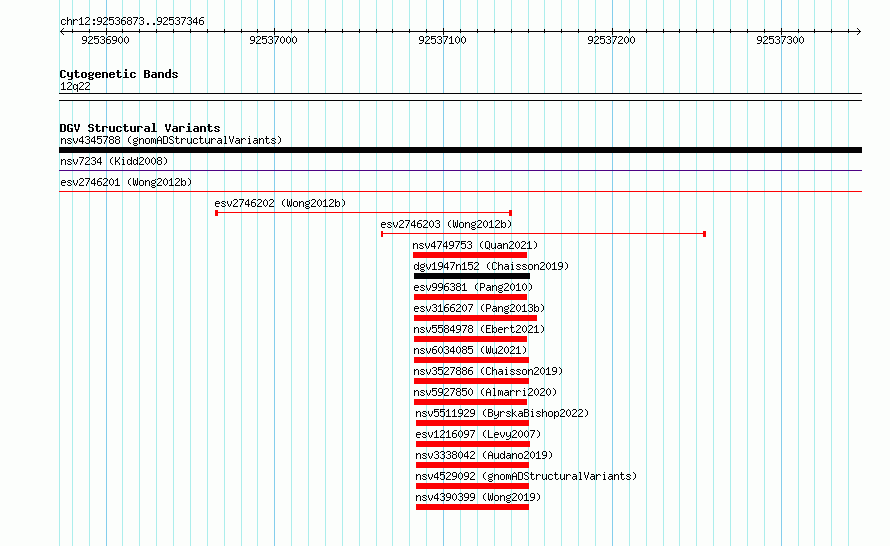
Task: Click the left arrowhead of the ruler
Action: pos(62,32)
